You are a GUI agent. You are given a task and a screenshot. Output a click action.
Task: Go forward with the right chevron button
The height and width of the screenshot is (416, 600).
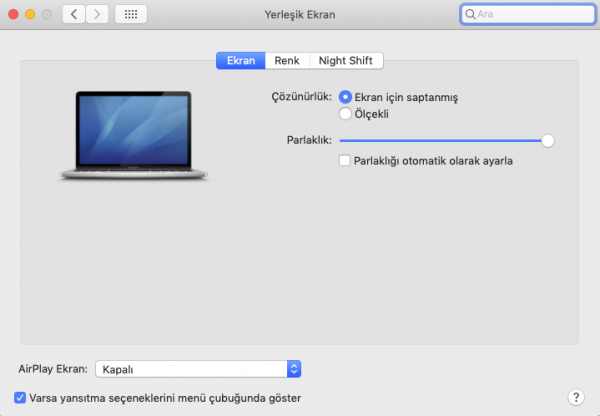(97, 15)
